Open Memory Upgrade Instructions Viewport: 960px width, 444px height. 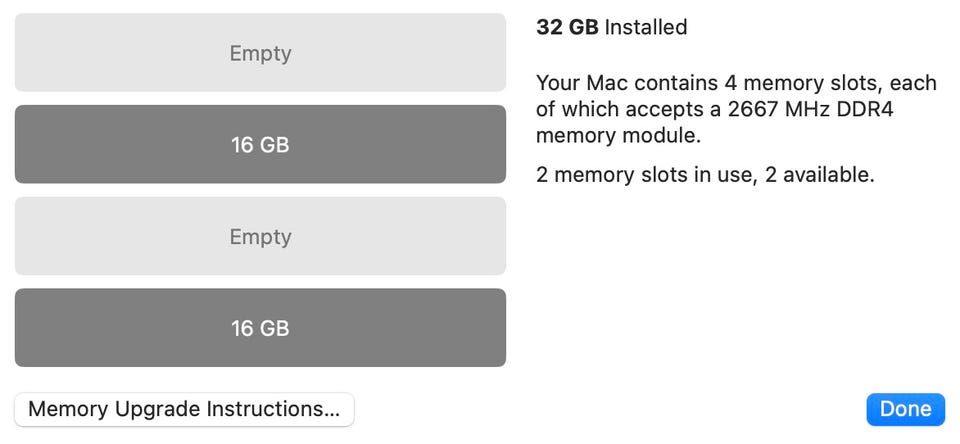pyautogui.click(x=184, y=409)
